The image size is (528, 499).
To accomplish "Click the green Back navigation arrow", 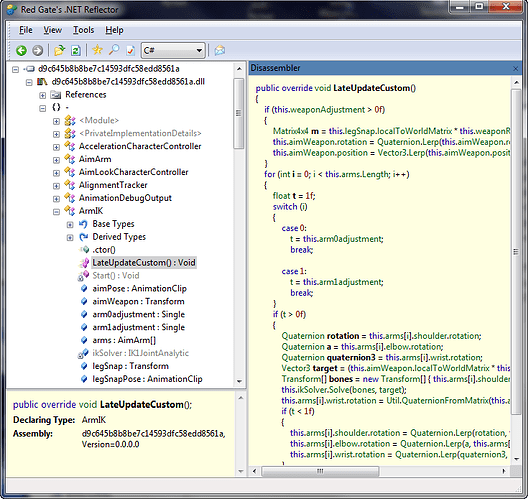I will 21,51.
